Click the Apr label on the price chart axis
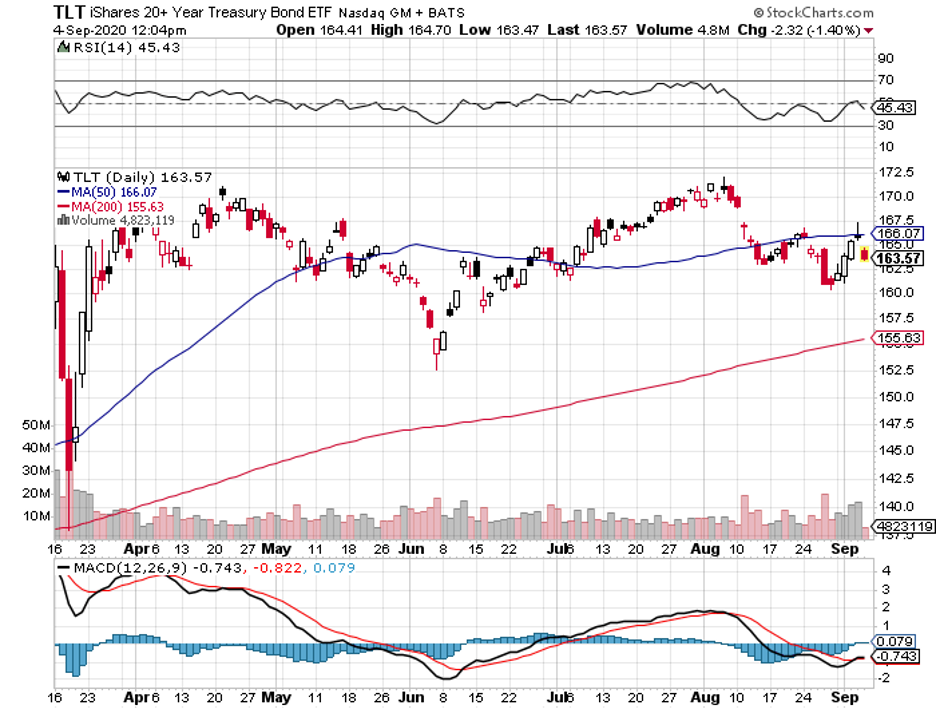This screenshot has height=708, width=936. (136, 549)
